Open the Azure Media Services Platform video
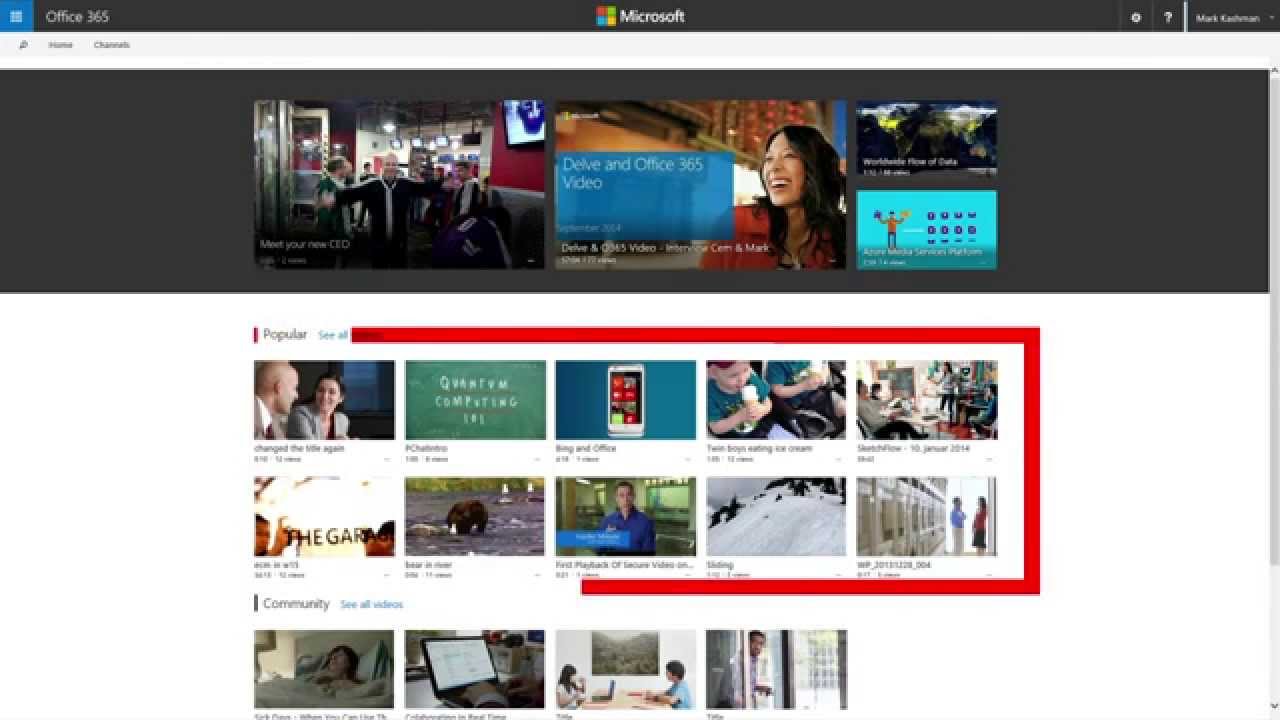 point(926,230)
